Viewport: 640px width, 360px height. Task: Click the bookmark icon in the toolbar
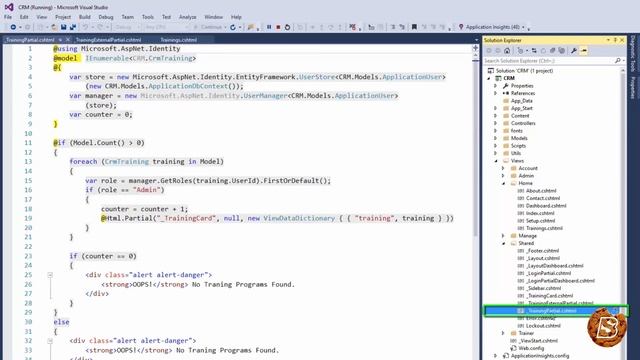414,27
